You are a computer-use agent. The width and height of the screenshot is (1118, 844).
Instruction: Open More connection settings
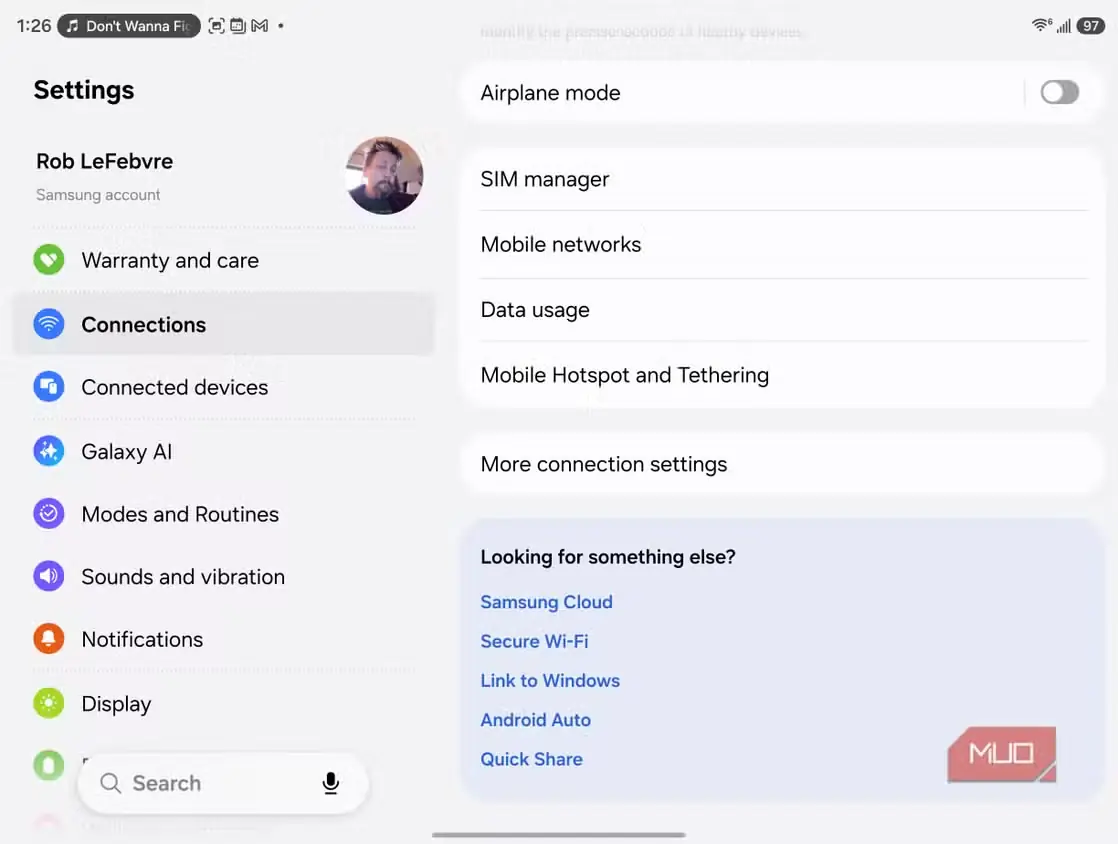pos(784,464)
